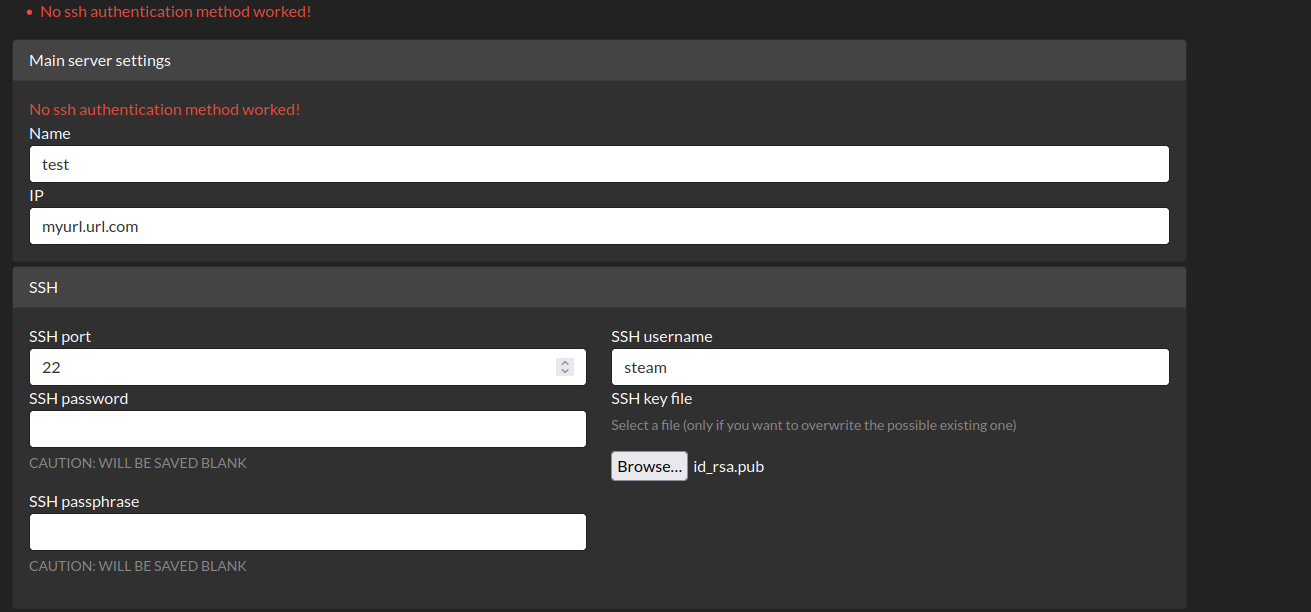Click the Name field label
1311x612 pixels.
[x=50, y=133]
